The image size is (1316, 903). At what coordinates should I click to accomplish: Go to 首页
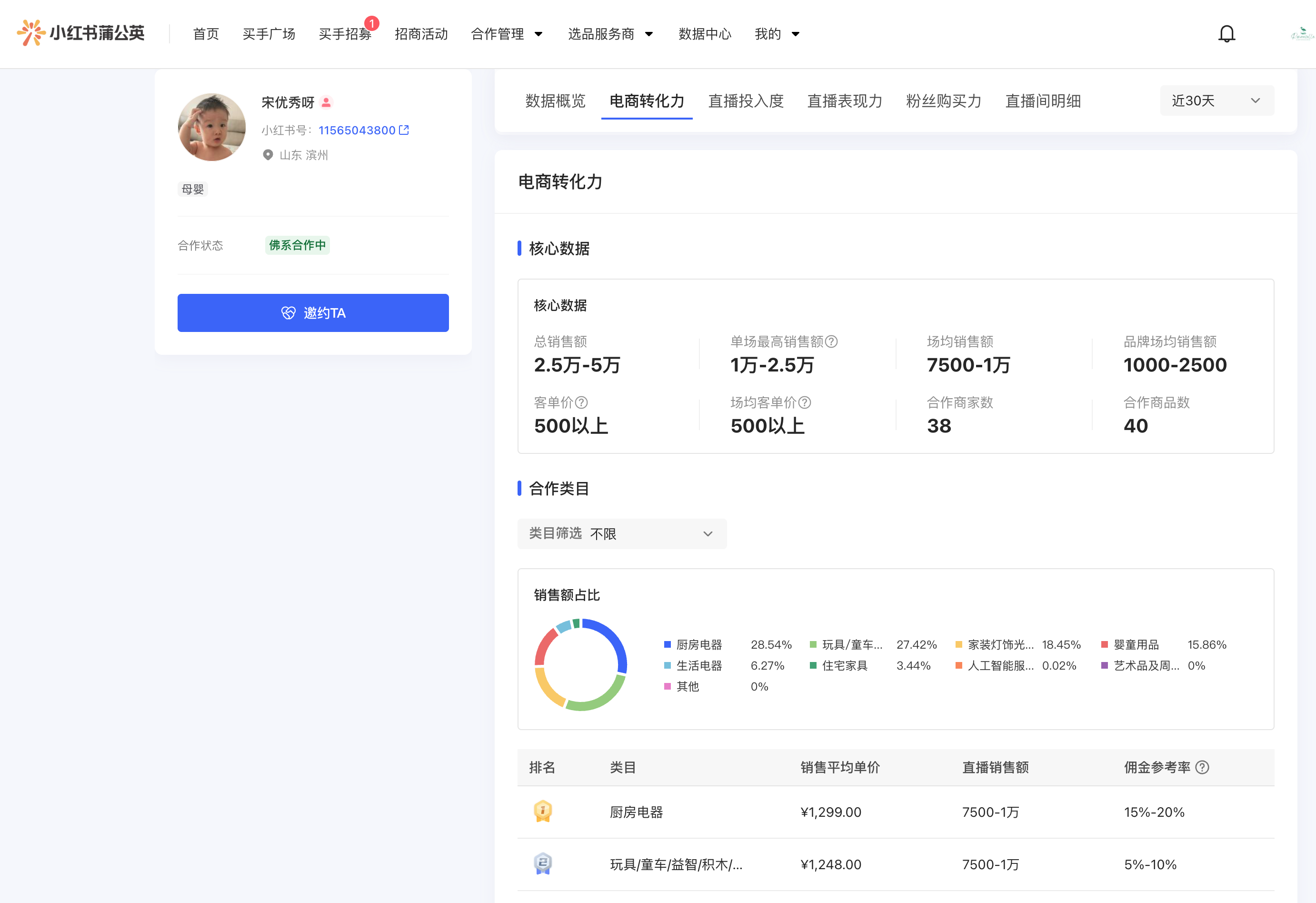click(206, 34)
